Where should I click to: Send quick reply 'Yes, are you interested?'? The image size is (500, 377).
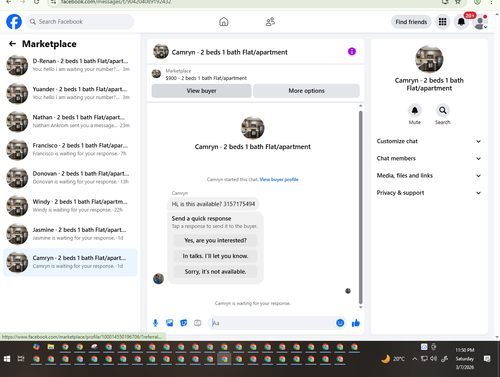point(215,240)
